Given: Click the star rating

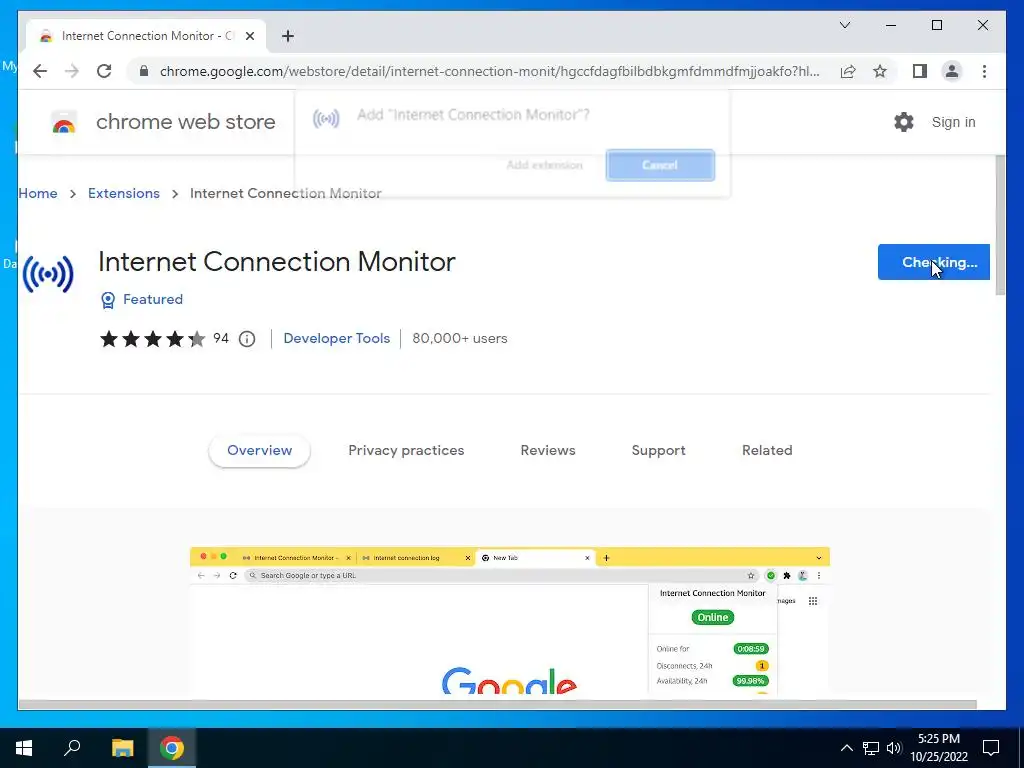Looking at the screenshot, I should coord(152,339).
